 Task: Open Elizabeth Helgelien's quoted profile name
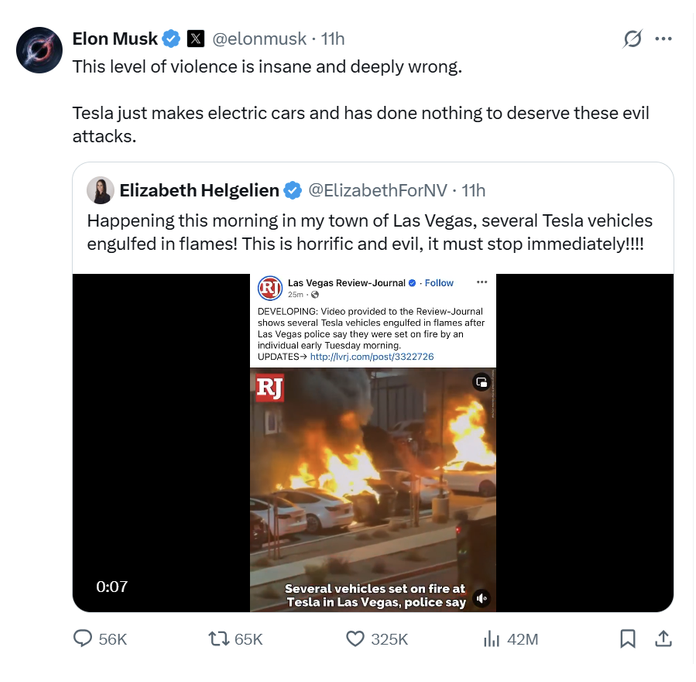tap(199, 190)
